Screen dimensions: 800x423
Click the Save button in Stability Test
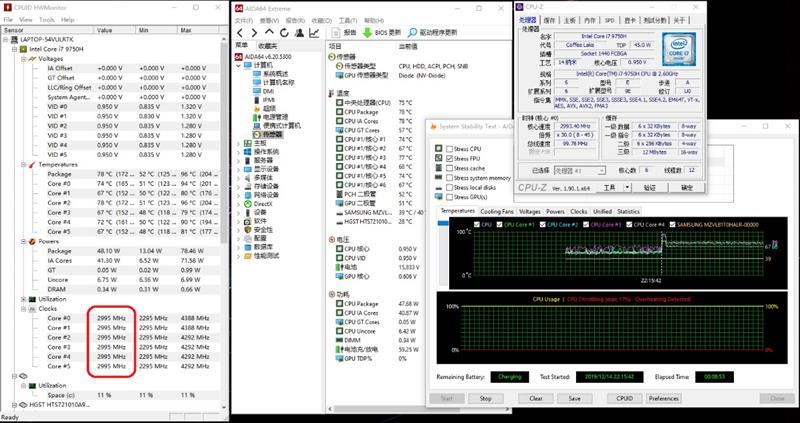[574, 399]
